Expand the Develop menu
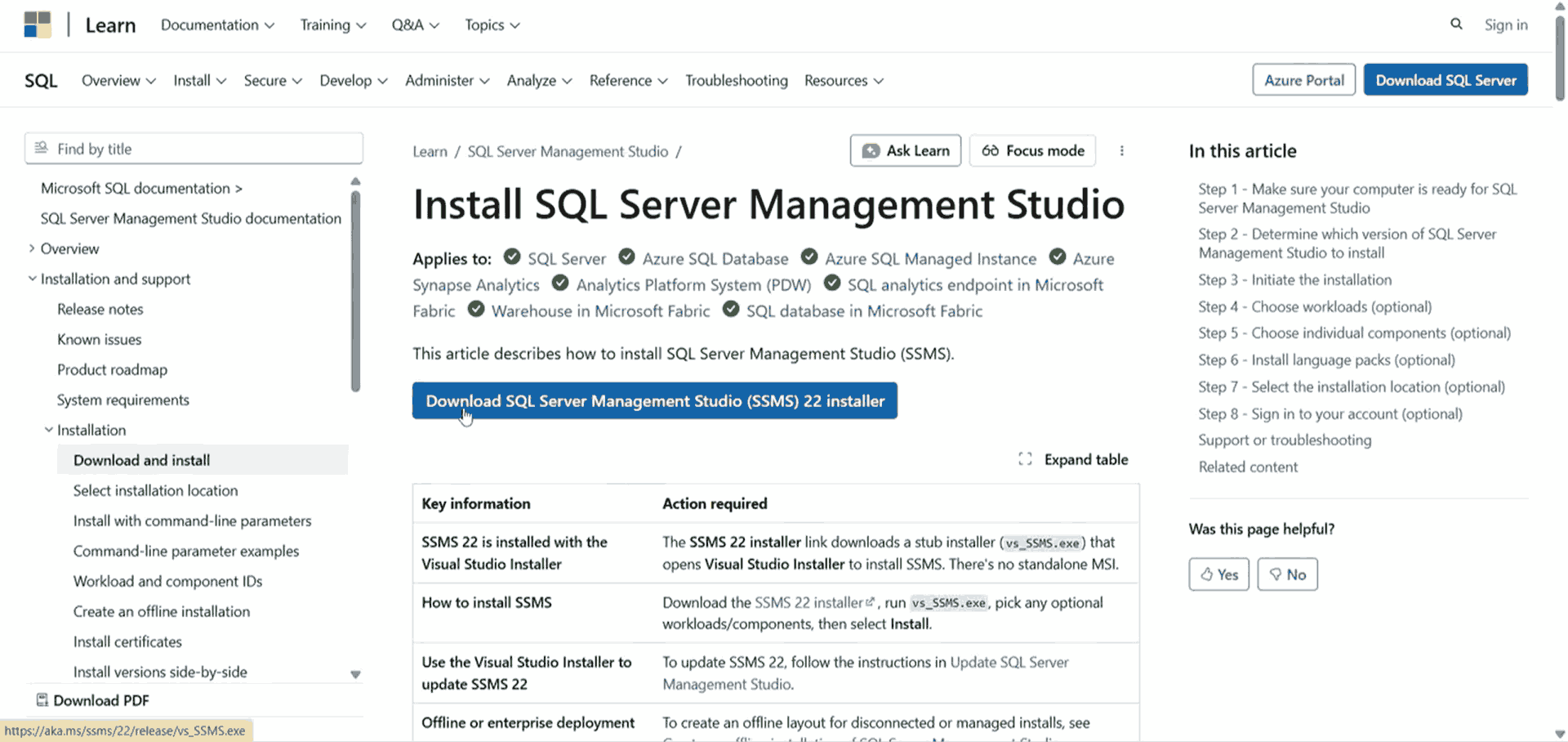This screenshot has height=742, width=1568. coord(353,80)
